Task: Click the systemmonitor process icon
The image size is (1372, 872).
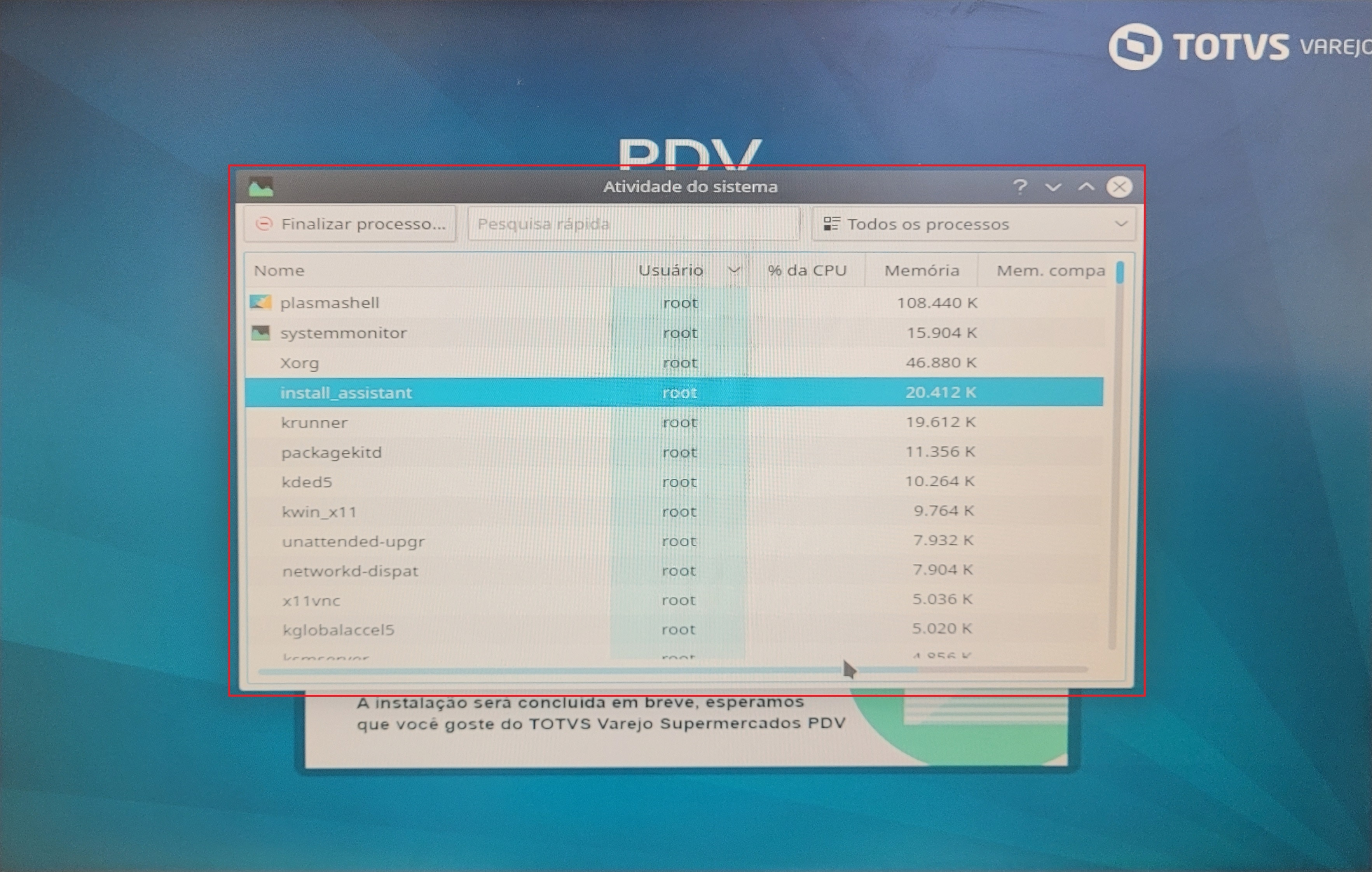Action: [260, 333]
